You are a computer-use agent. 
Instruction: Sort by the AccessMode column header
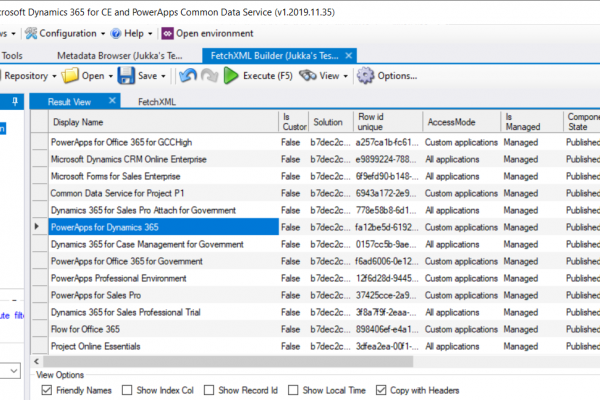tap(461, 122)
